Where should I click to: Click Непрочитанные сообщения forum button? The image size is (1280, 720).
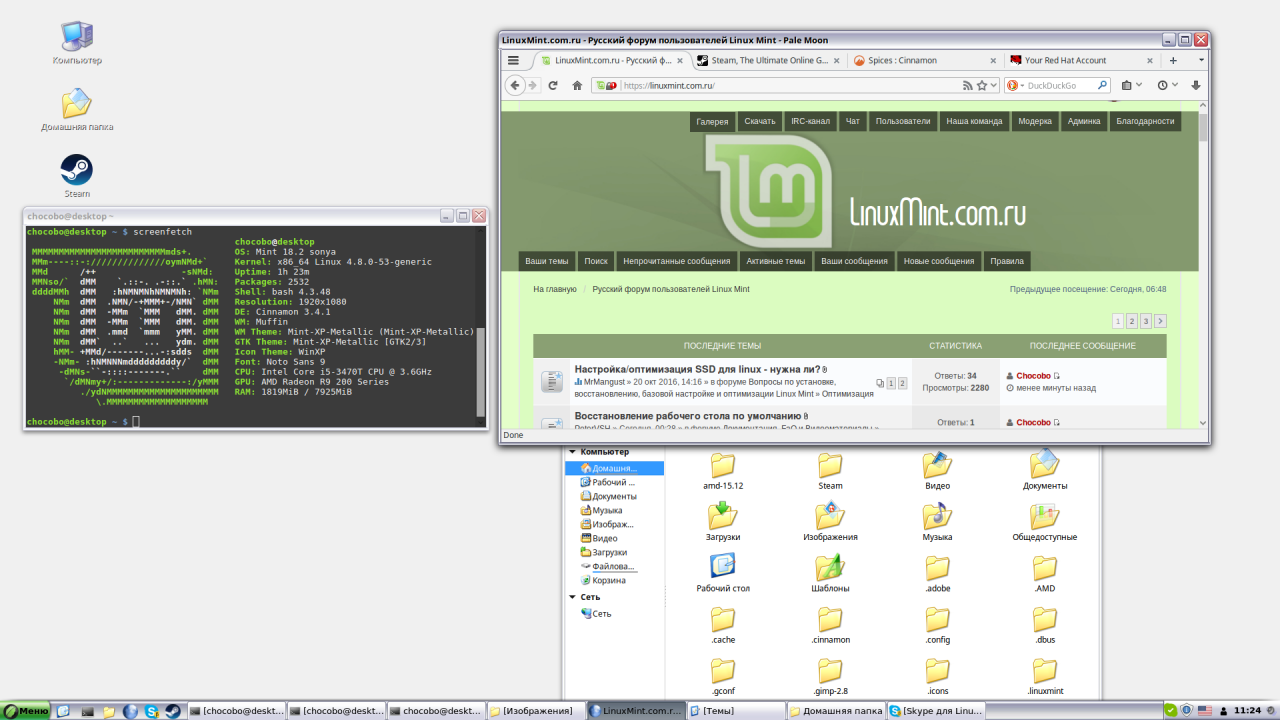click(x=677, y=261)
